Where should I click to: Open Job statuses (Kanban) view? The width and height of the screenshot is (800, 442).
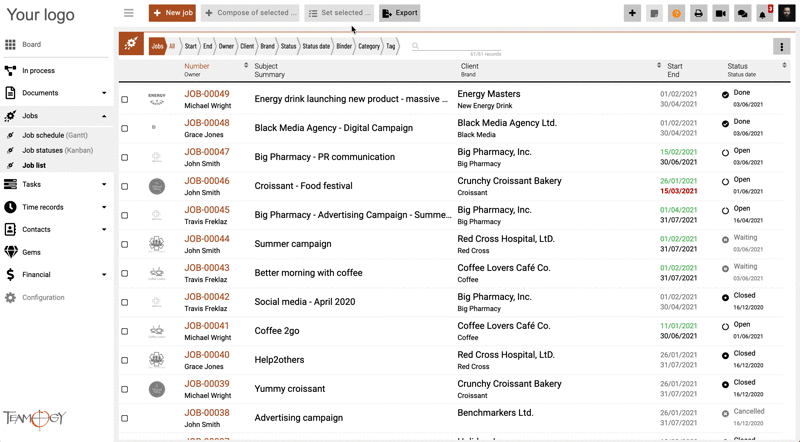coord(58,151)
